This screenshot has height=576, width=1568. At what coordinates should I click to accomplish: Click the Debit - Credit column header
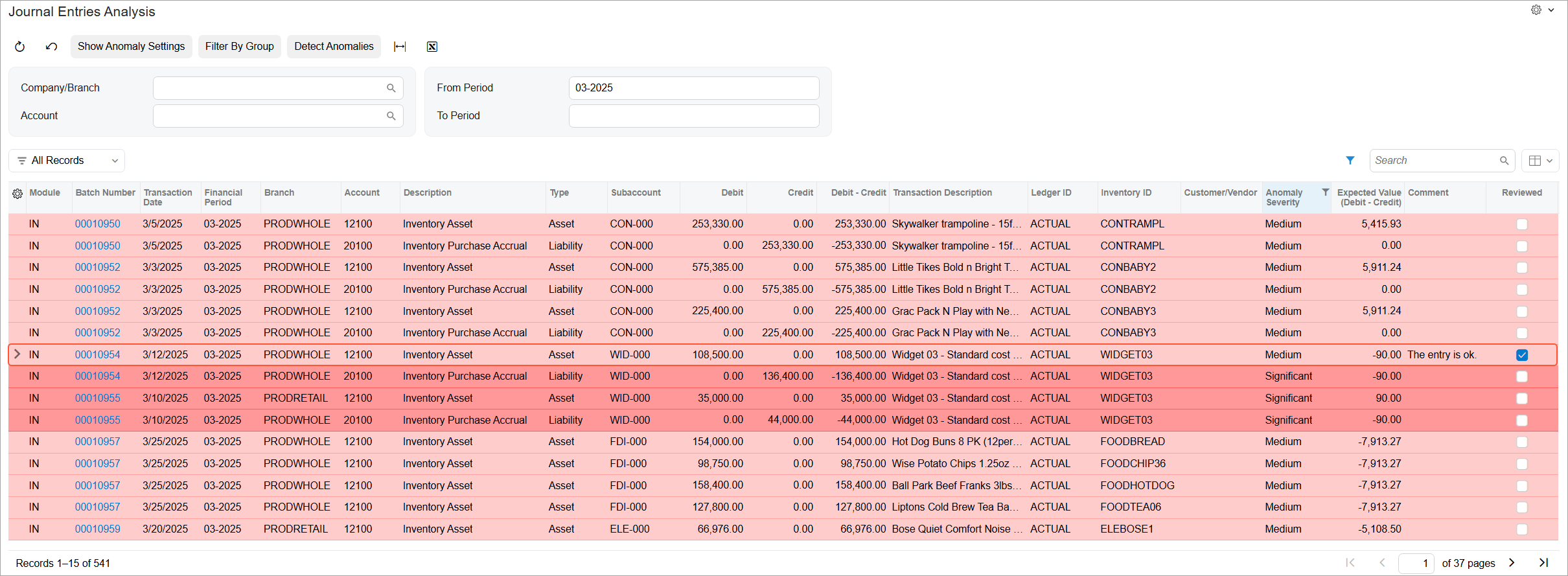point(858,193)
